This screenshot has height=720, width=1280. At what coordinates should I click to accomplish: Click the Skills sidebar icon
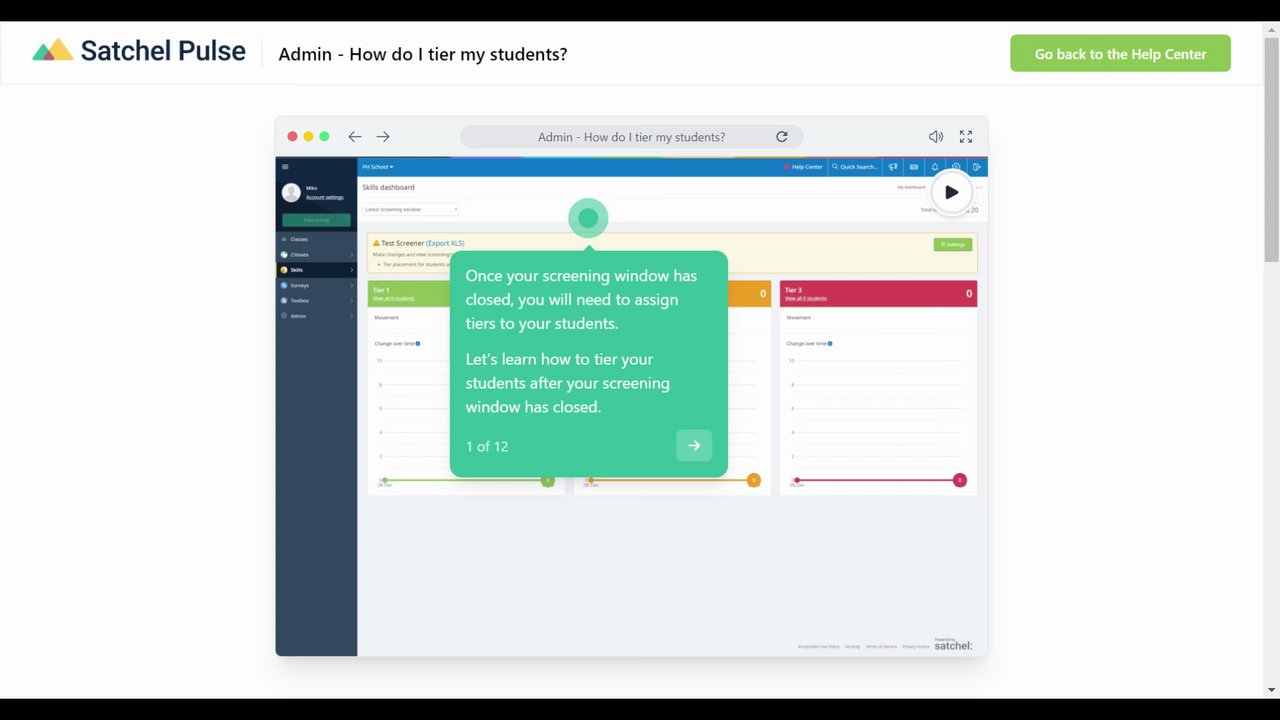click(x=284, y=270)
